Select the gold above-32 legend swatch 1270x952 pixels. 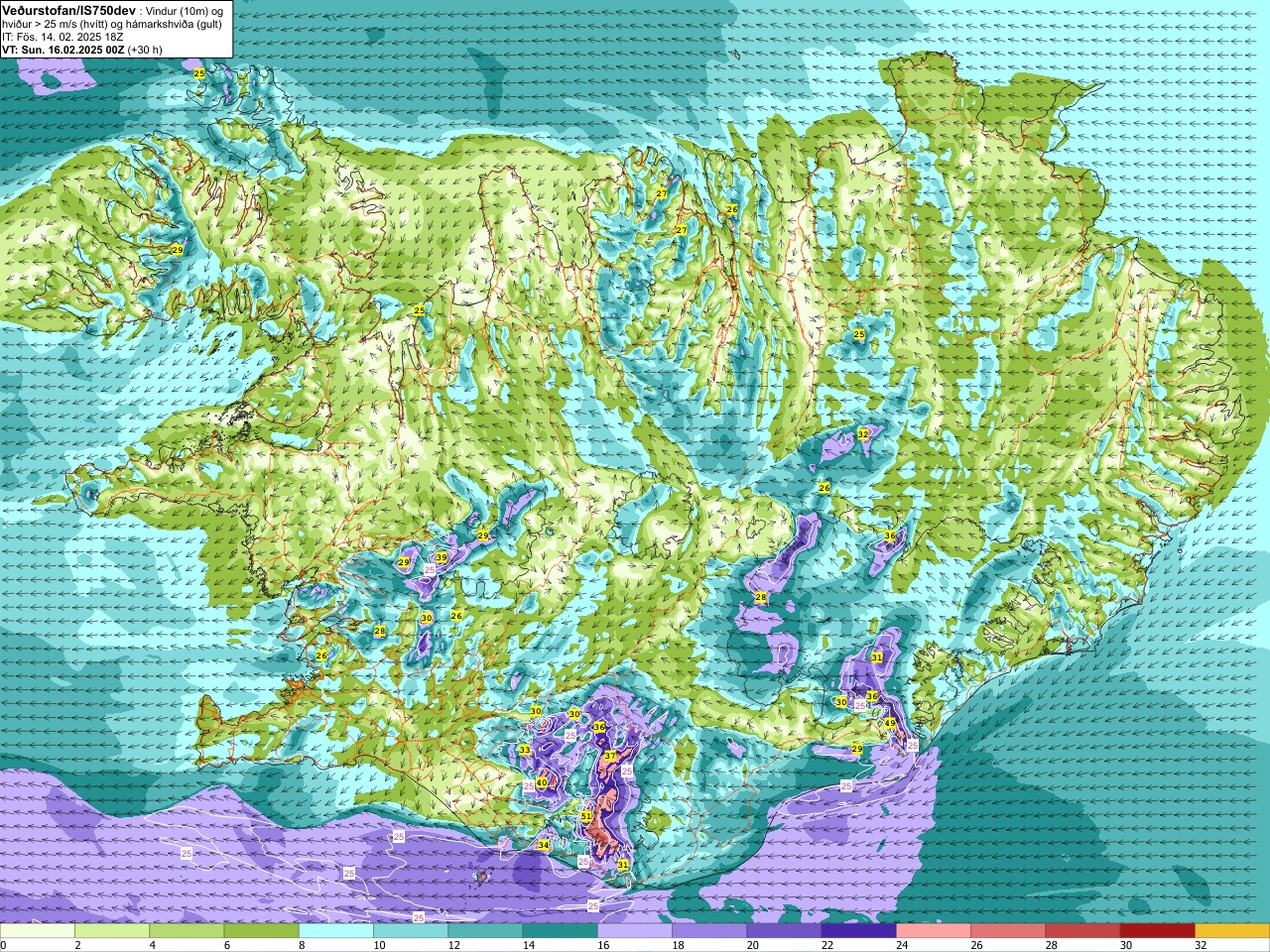click(1232, 931)
